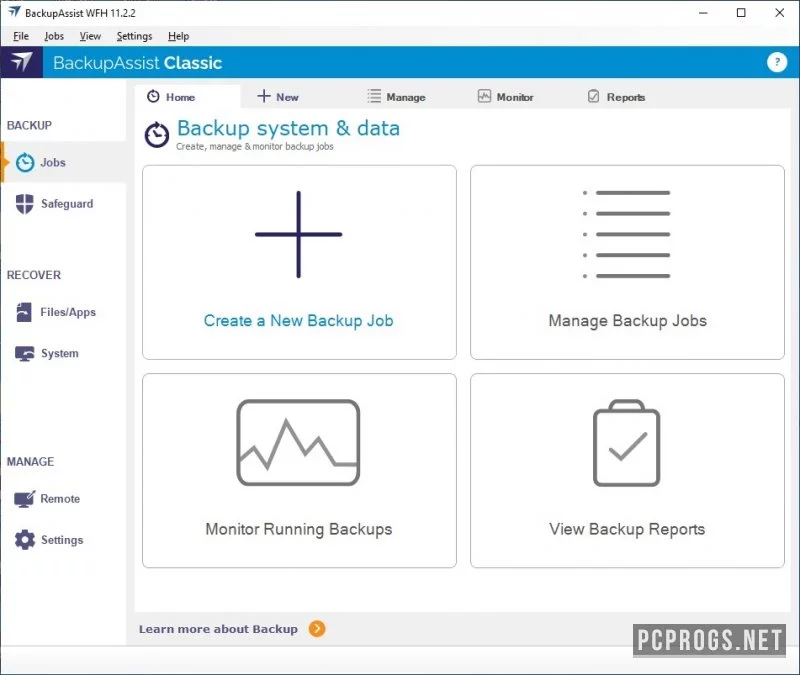Select System label under Recover
Image resolution: width=800 pixels, height=675 pixels.
(x=60, y=354)
